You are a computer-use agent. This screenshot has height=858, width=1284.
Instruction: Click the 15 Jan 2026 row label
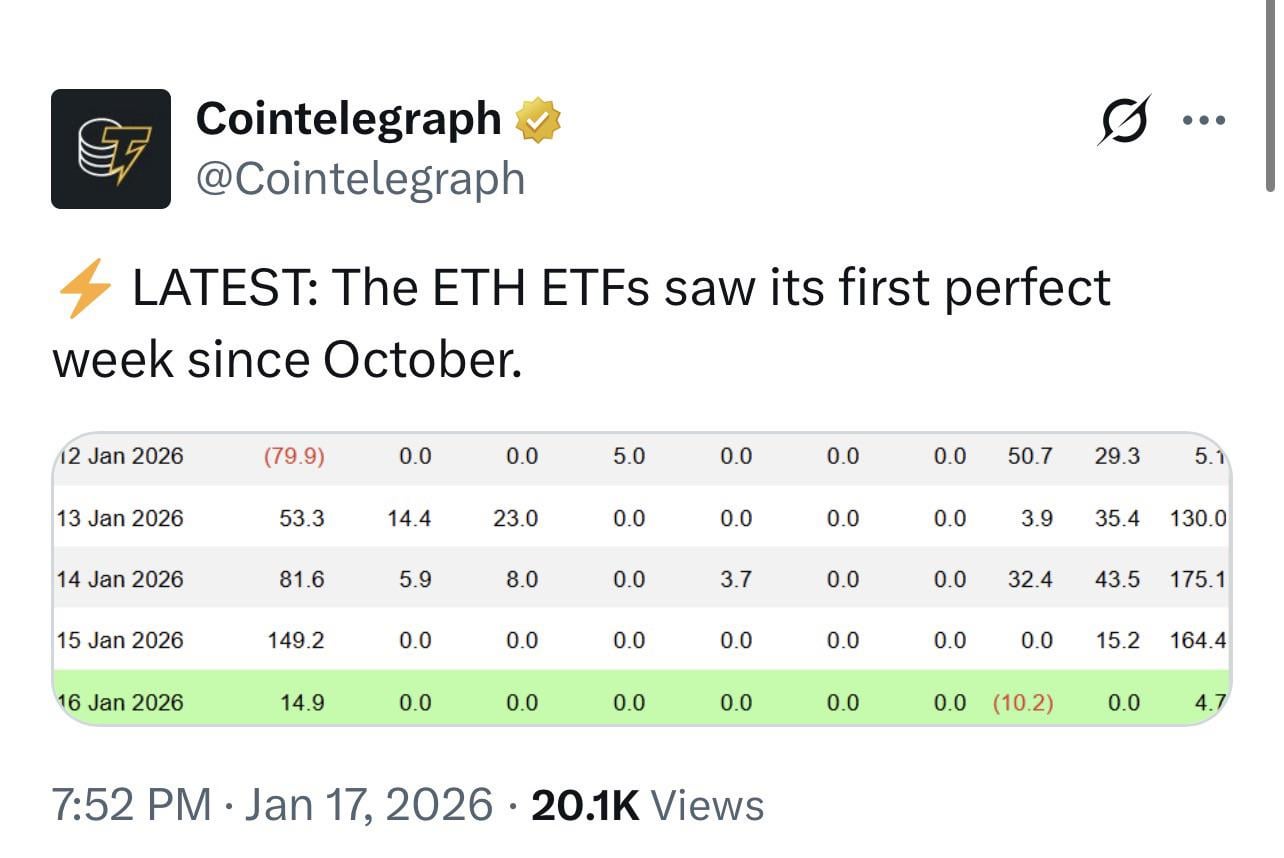pyautogui.click(x=120, y=640)
